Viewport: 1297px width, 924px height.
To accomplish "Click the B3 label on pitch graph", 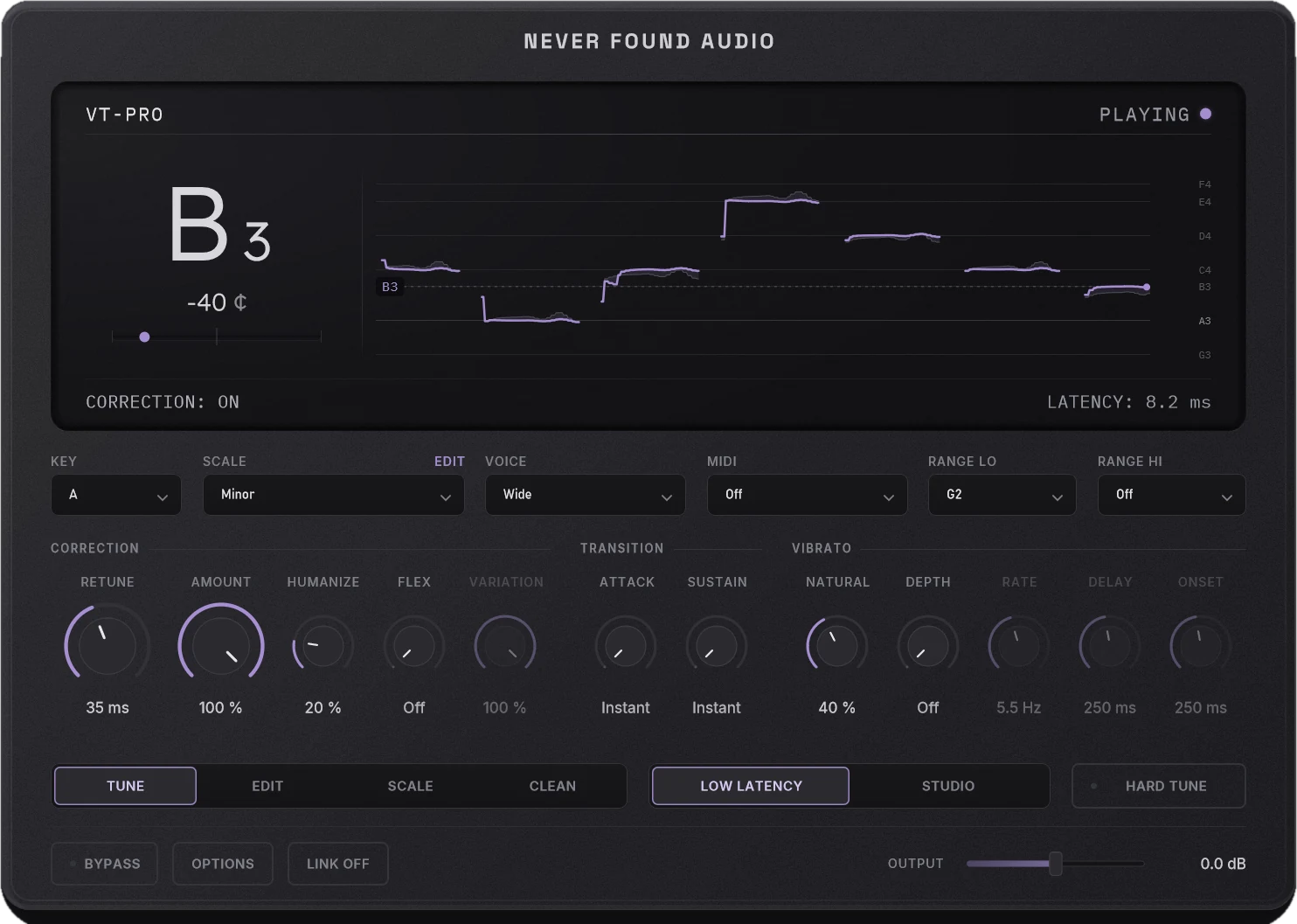I will [x=390, y=287].
